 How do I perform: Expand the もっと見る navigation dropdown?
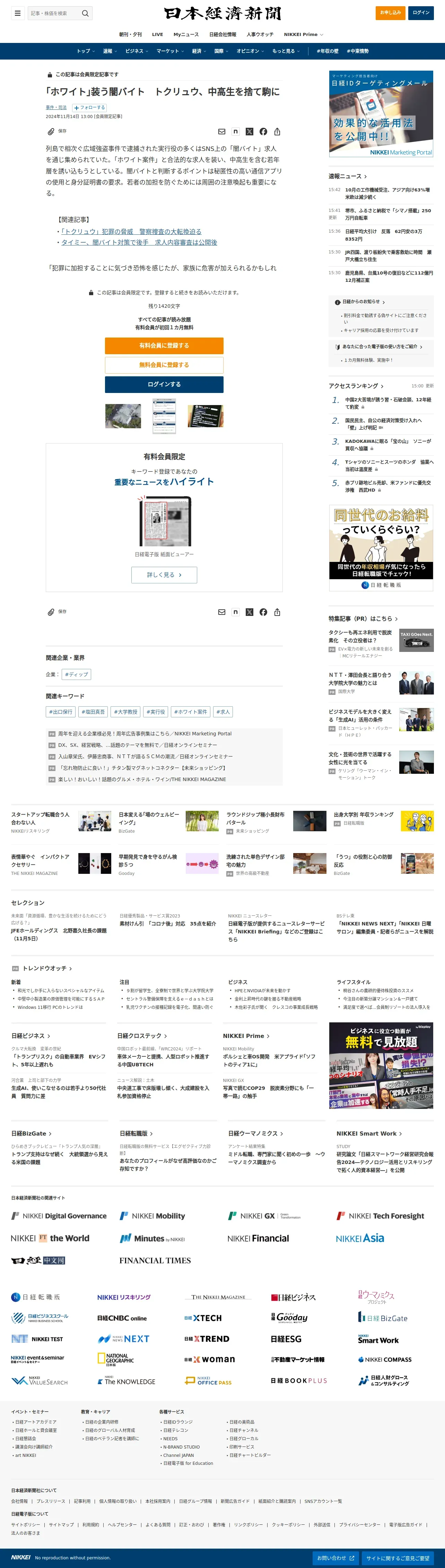pos(285,51)
